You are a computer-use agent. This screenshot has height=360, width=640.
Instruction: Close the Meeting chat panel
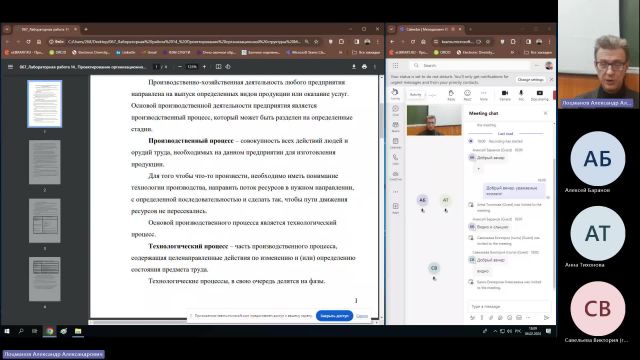546,113
